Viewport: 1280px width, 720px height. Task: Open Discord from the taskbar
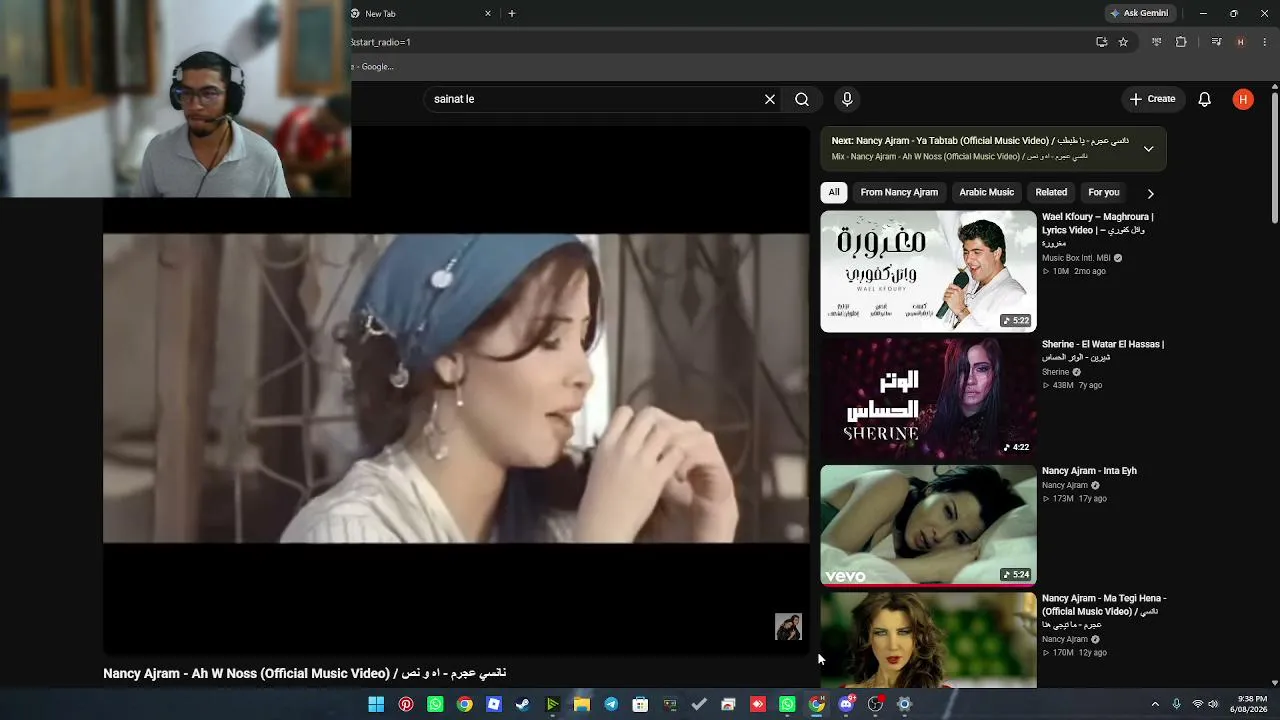point(846,704)
